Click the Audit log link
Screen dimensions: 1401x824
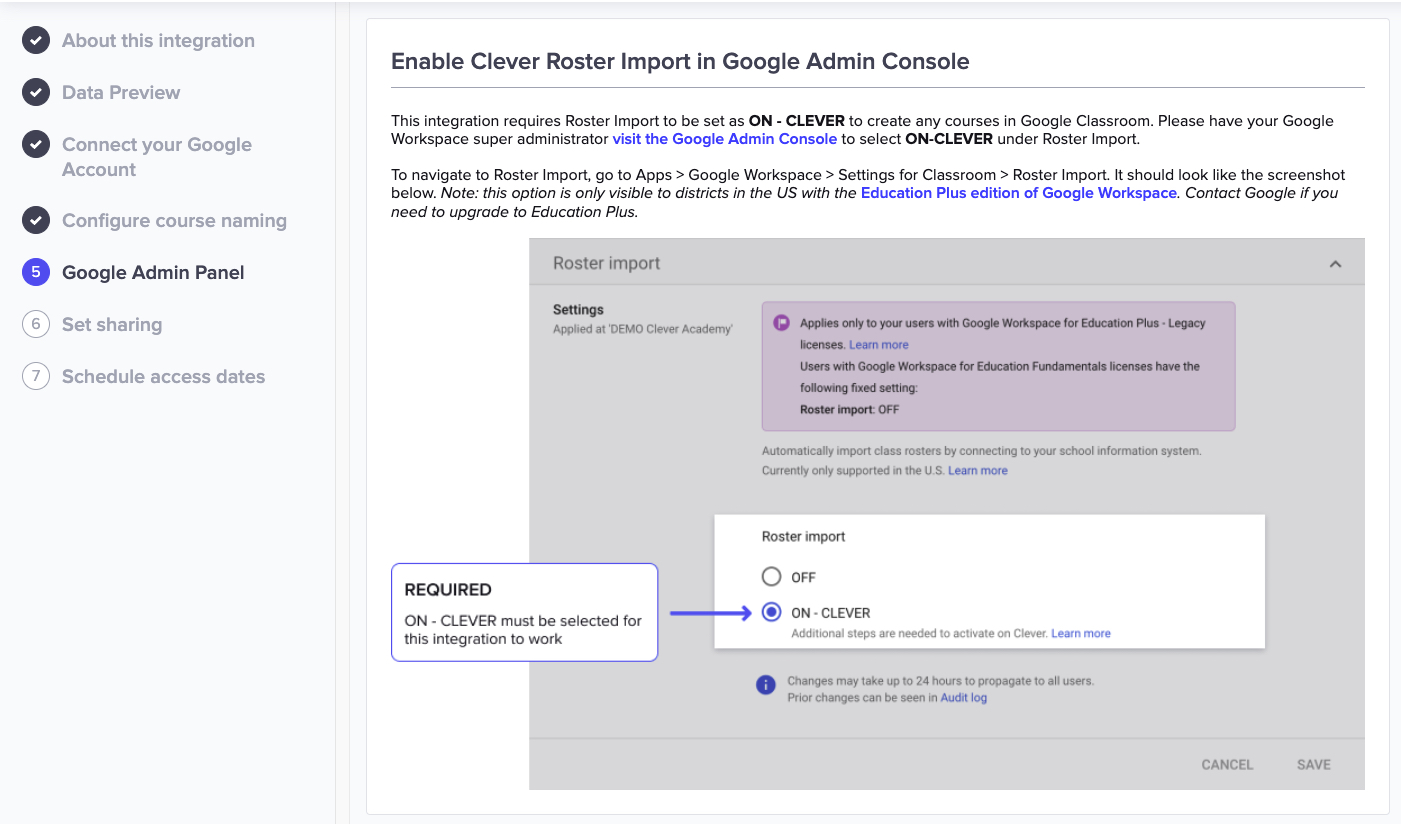point(962,697)
